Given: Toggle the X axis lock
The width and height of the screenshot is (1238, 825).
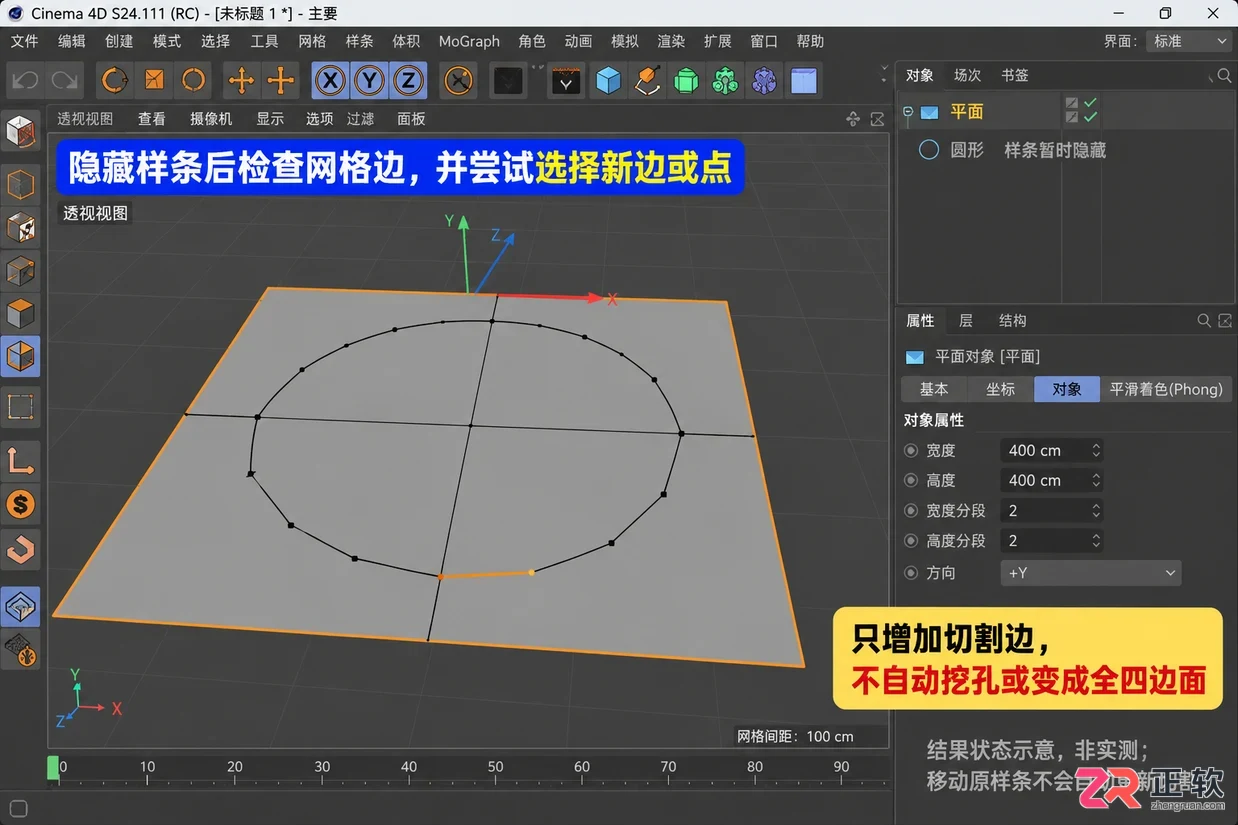Looking at the screenshot, I should pos(331,80).
